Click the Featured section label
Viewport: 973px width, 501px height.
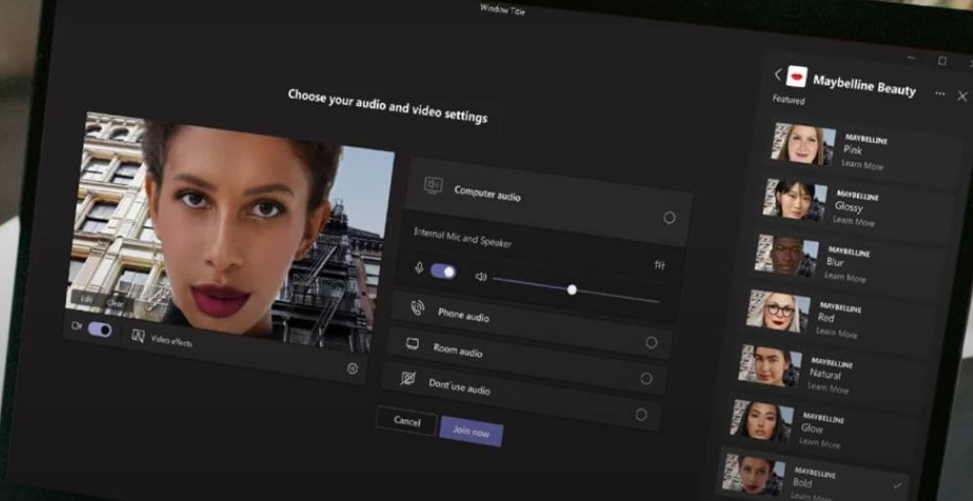point(789,100)
